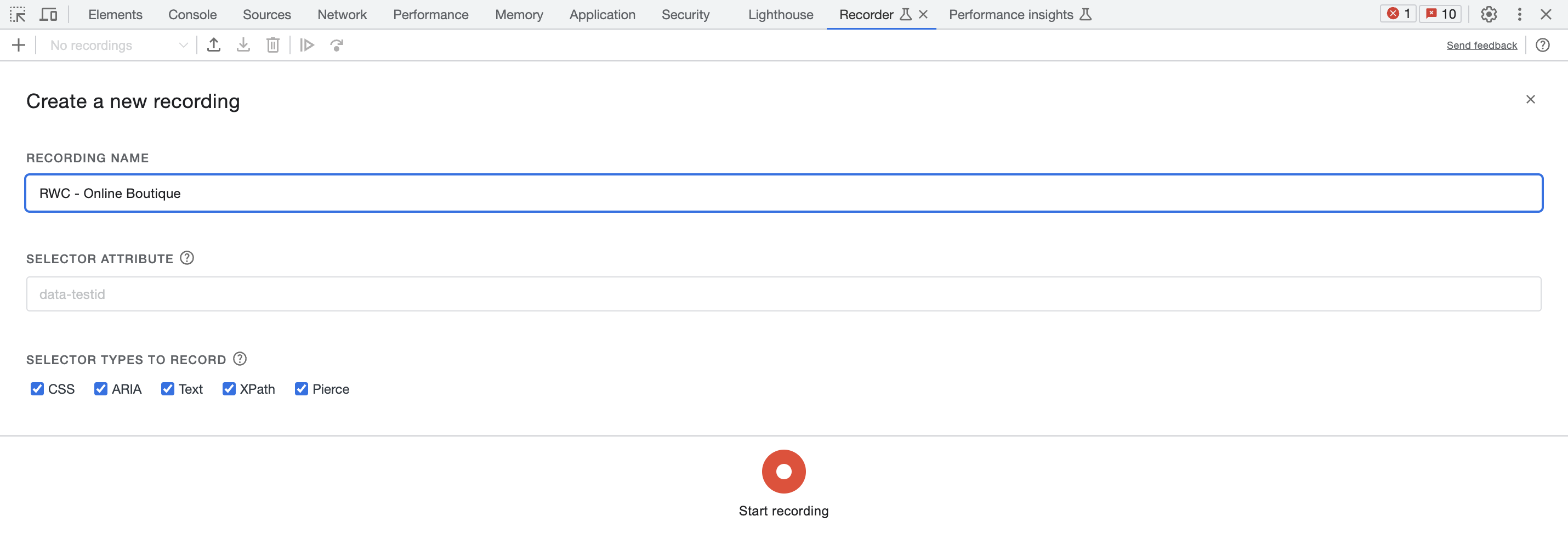The height and width of the screenshot is (533, 1568).
Task: Toggle the device toolbar icon
Action: 48,14
